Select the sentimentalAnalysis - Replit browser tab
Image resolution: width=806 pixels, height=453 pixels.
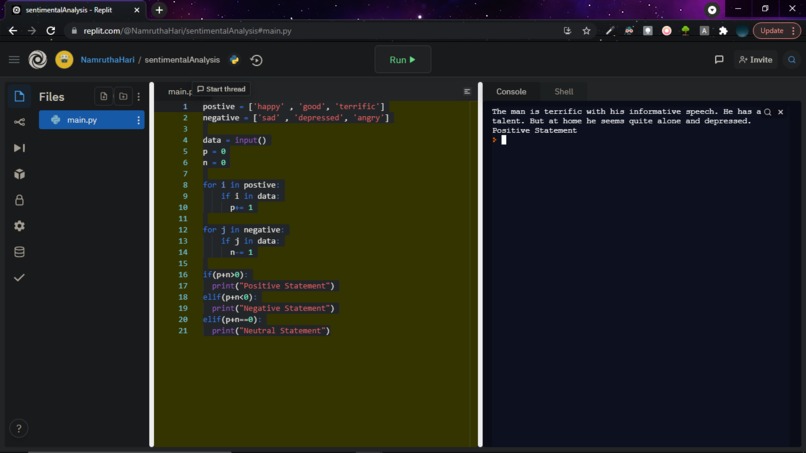[76, 10]
